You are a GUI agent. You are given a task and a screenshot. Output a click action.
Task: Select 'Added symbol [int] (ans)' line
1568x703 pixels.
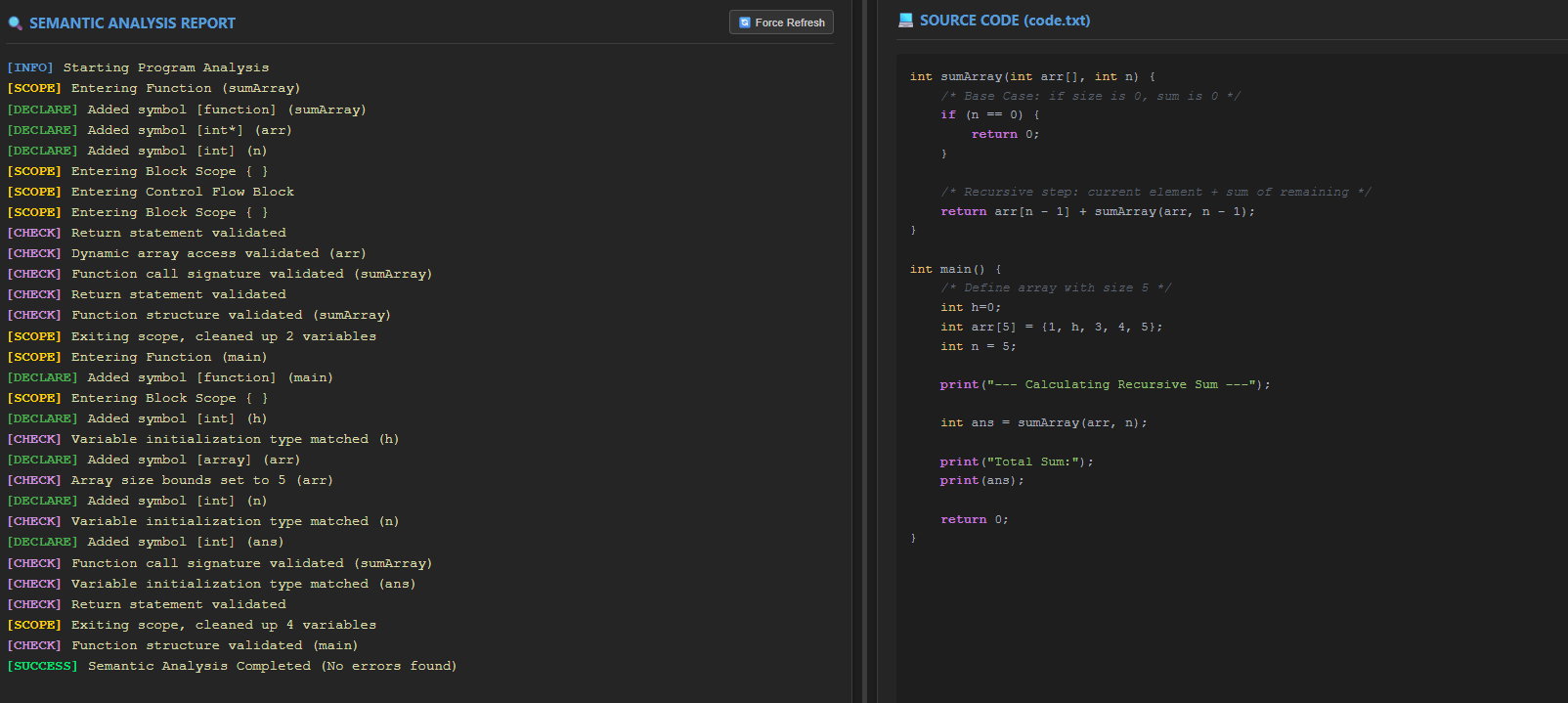(146, 542)
